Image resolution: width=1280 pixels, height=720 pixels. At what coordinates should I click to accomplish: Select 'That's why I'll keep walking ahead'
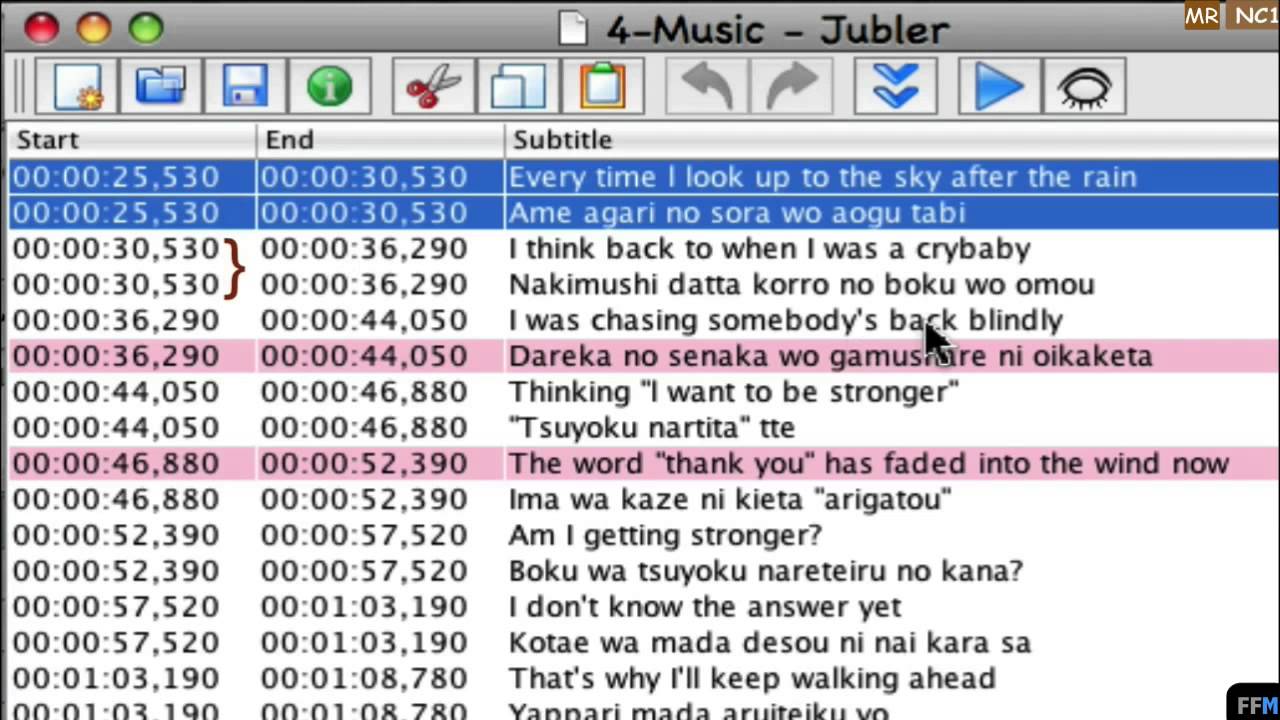[x=643, y=679]
